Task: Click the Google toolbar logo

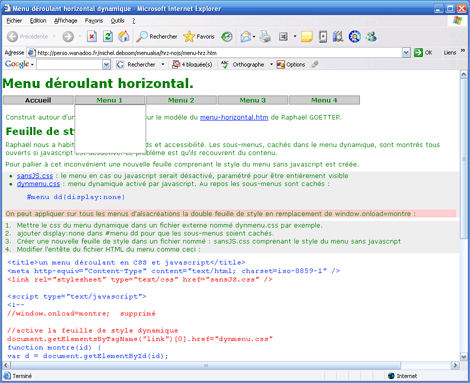Action: pos(17,64)
